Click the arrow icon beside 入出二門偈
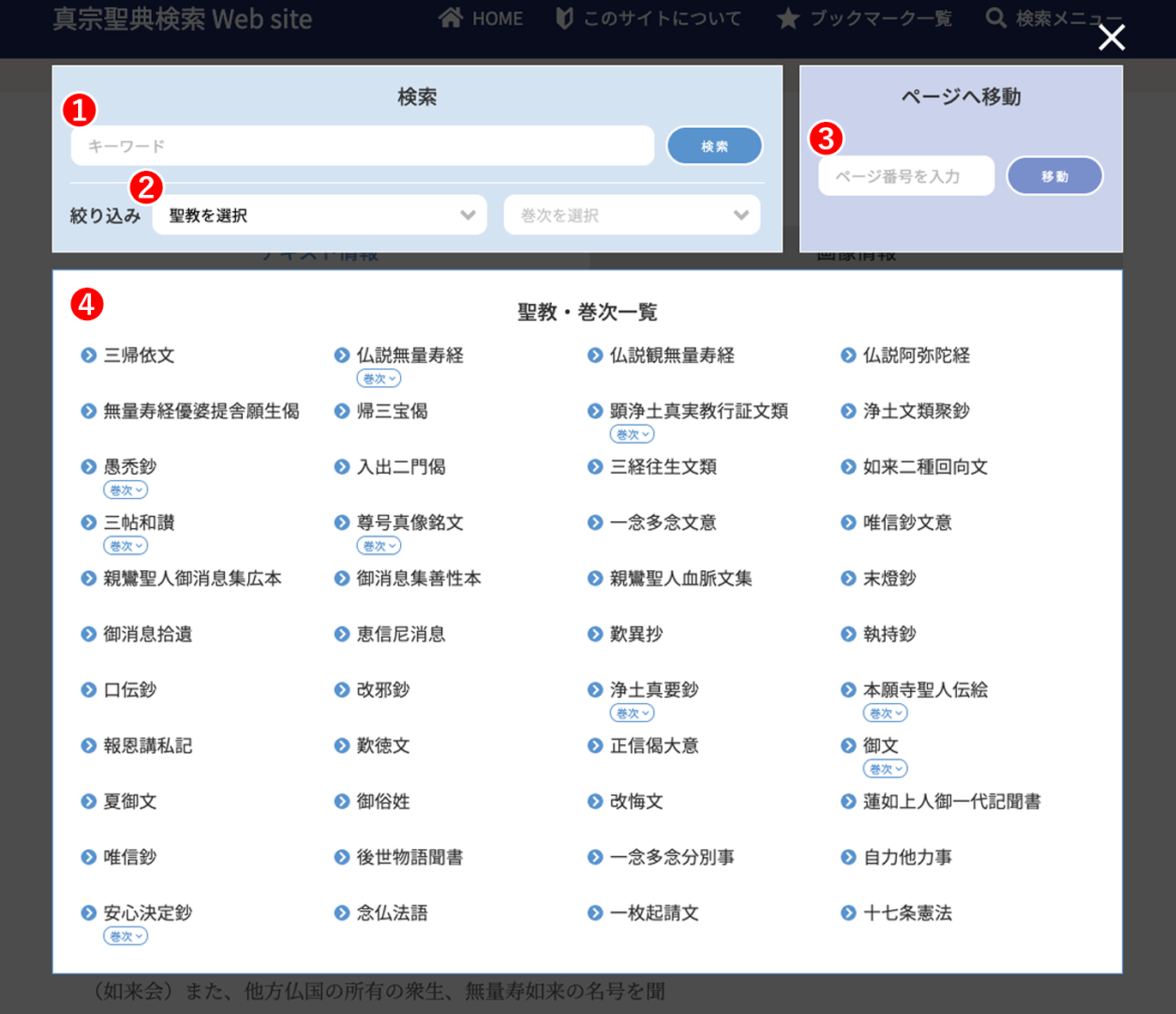 coord(342,467)
